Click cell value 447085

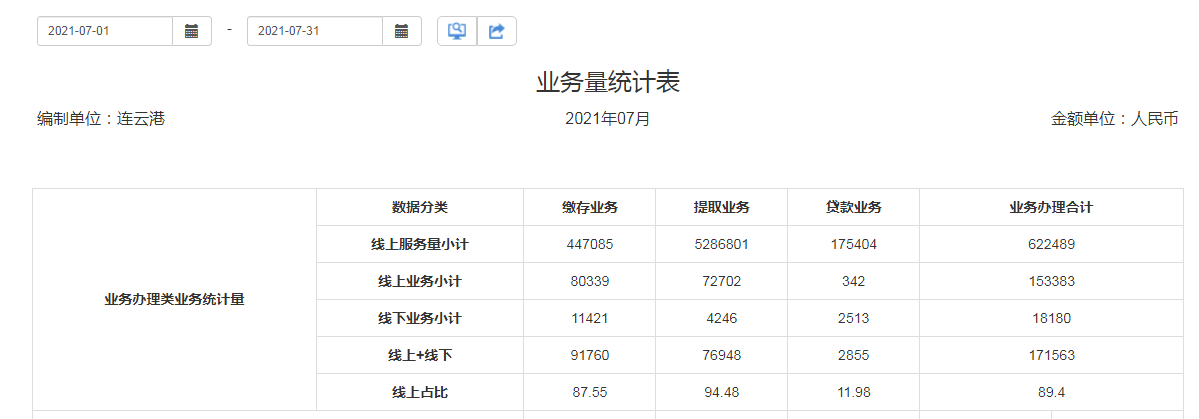(590, 245)
